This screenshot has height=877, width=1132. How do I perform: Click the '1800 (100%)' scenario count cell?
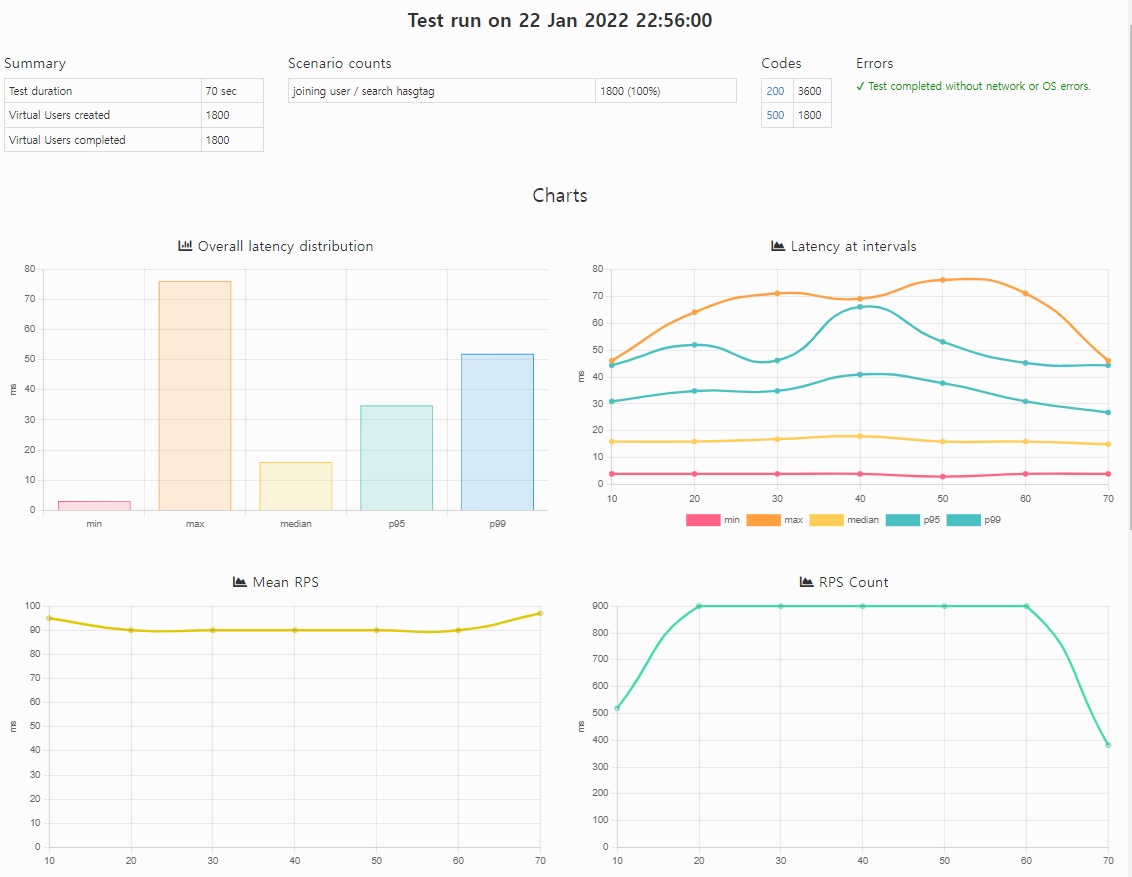coord(666,91)
